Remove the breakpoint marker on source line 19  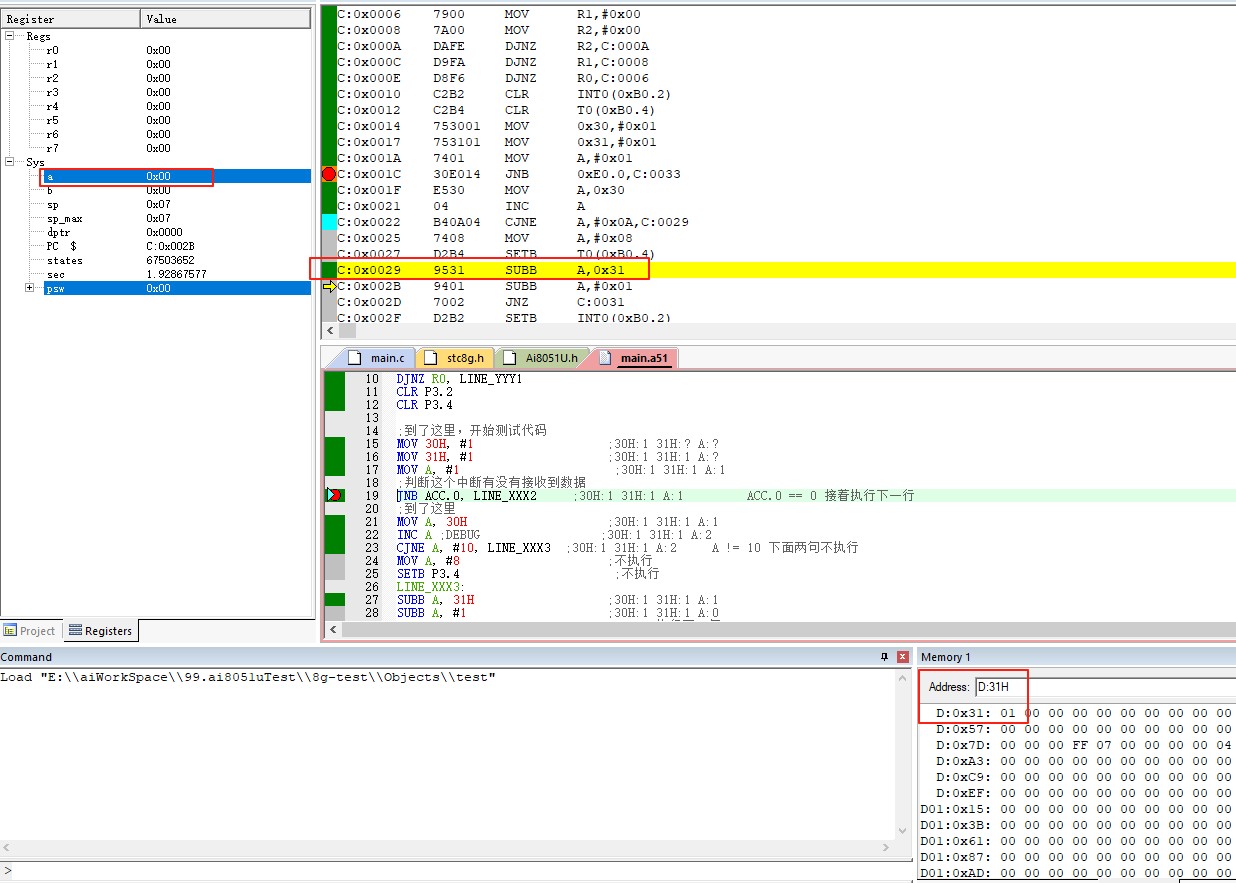pos(335,495)
